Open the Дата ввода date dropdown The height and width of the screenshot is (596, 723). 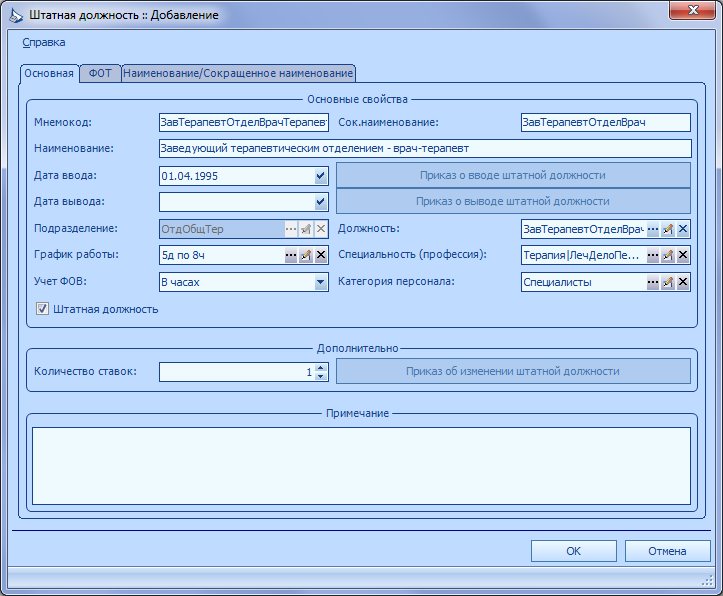320,176
